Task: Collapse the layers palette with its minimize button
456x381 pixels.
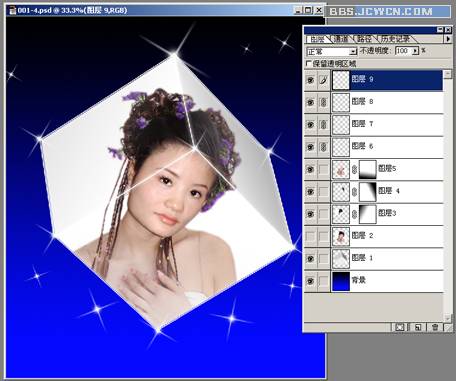Action: [440, 30]
